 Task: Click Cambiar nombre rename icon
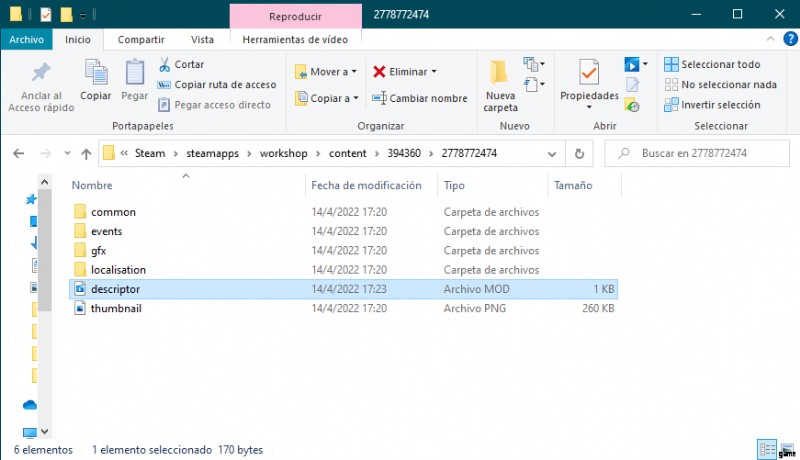pos(379,98)
